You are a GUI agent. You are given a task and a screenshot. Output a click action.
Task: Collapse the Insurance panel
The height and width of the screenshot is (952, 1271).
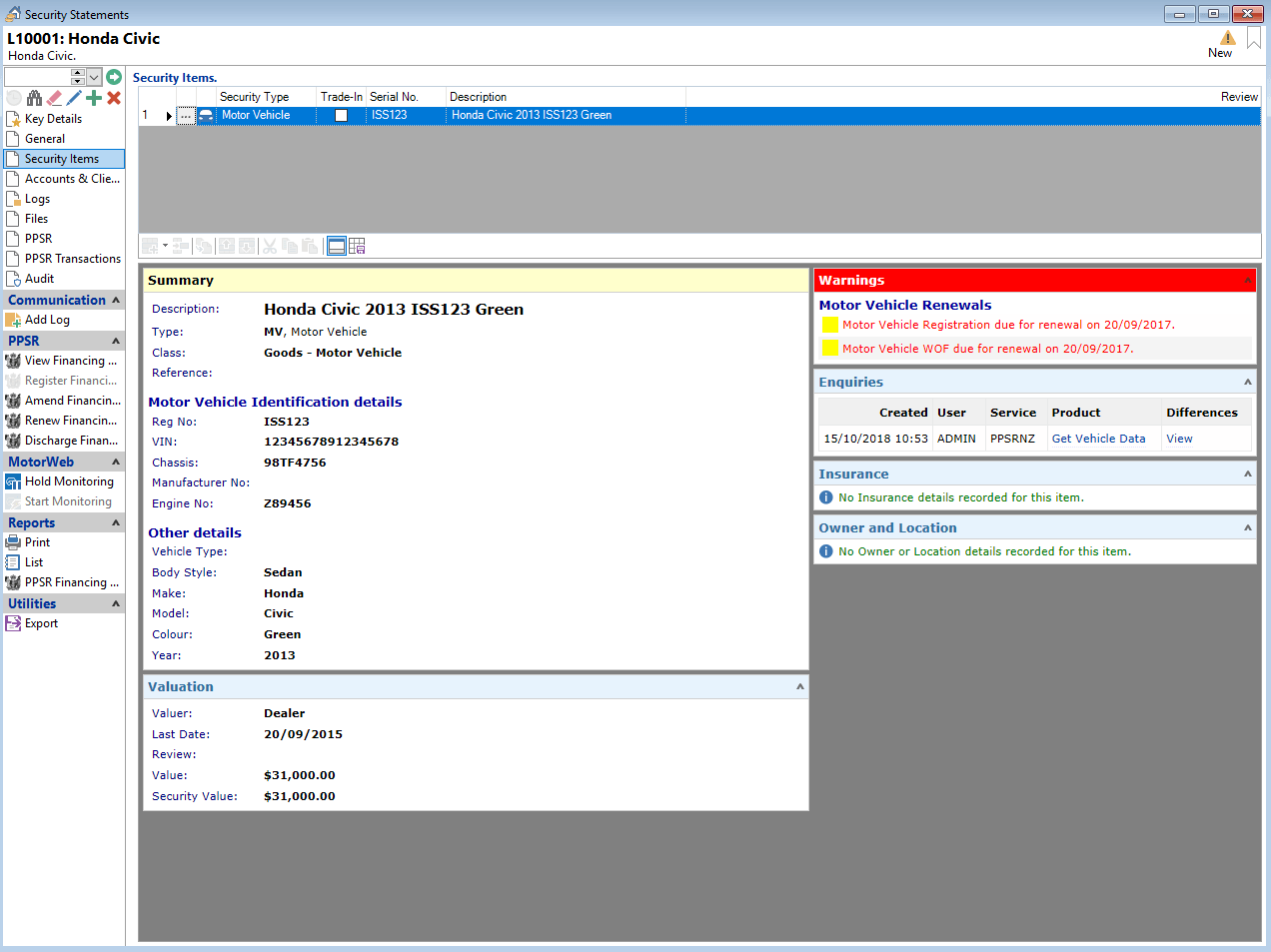pos(1248,474)
